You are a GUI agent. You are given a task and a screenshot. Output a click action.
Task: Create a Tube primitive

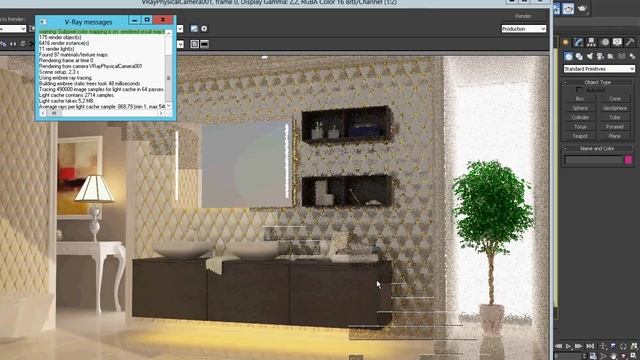click(615, 118)
